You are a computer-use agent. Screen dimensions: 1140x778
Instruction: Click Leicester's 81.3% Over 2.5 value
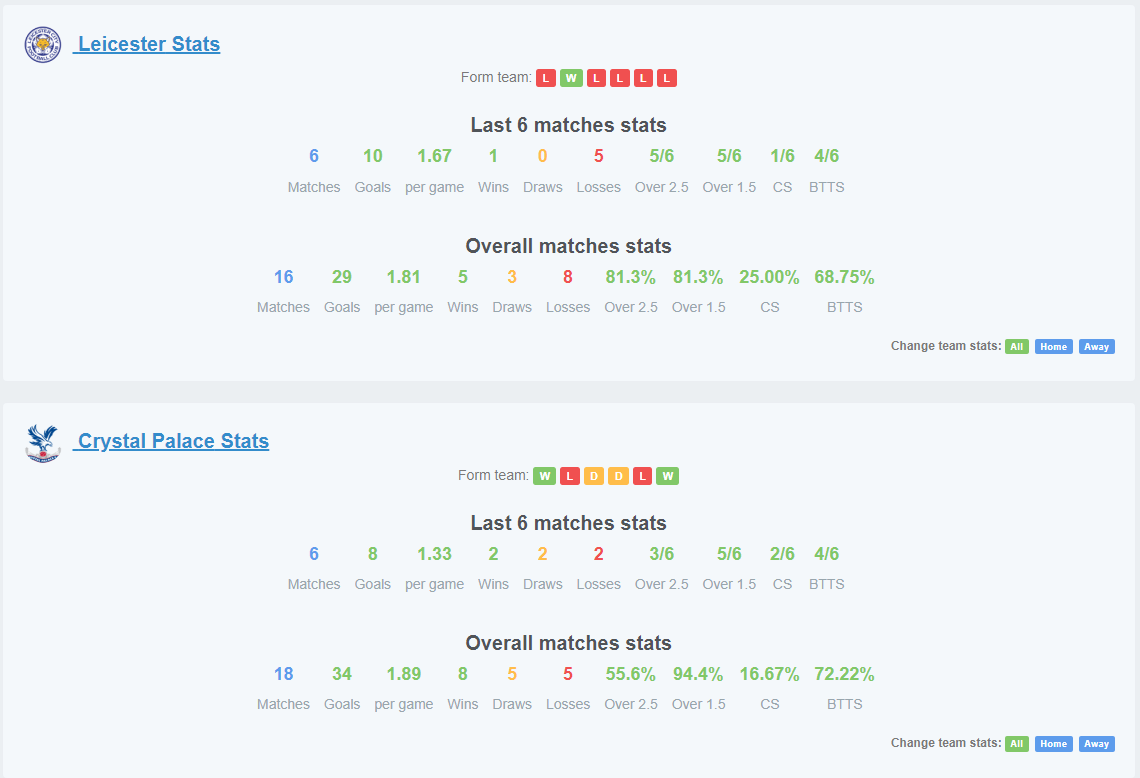(x=630, y=277)
